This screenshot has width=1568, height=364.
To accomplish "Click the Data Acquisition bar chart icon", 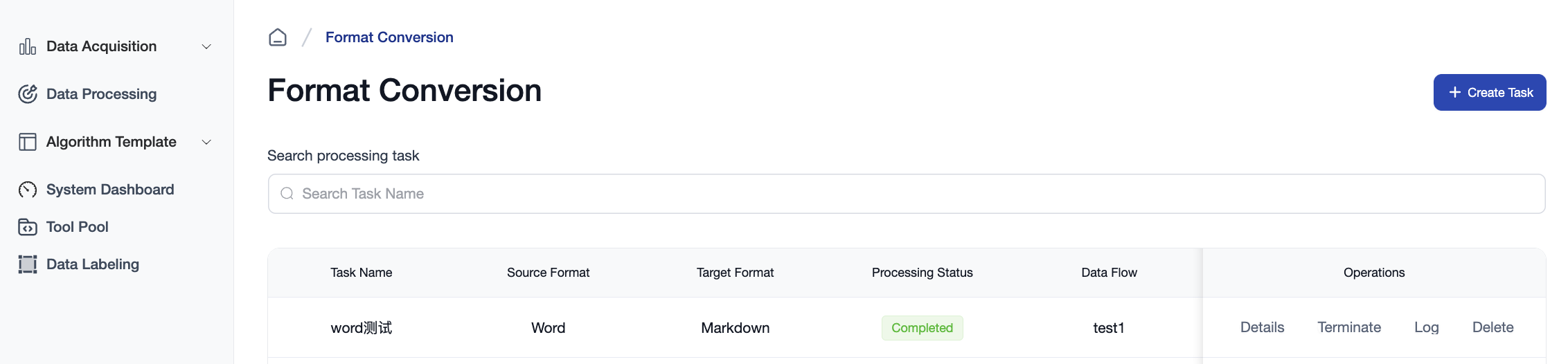I will (x=28, y=47).
